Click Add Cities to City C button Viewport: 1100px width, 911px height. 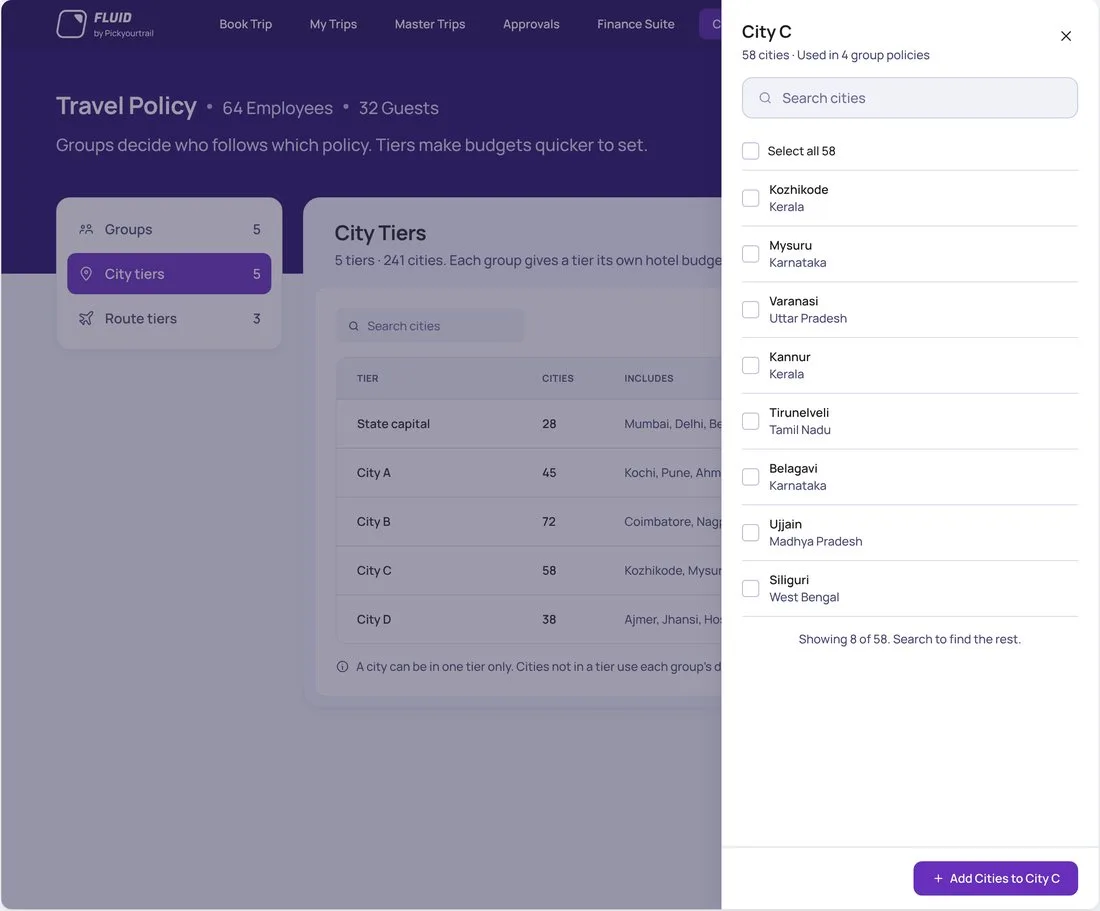point(995,878)
